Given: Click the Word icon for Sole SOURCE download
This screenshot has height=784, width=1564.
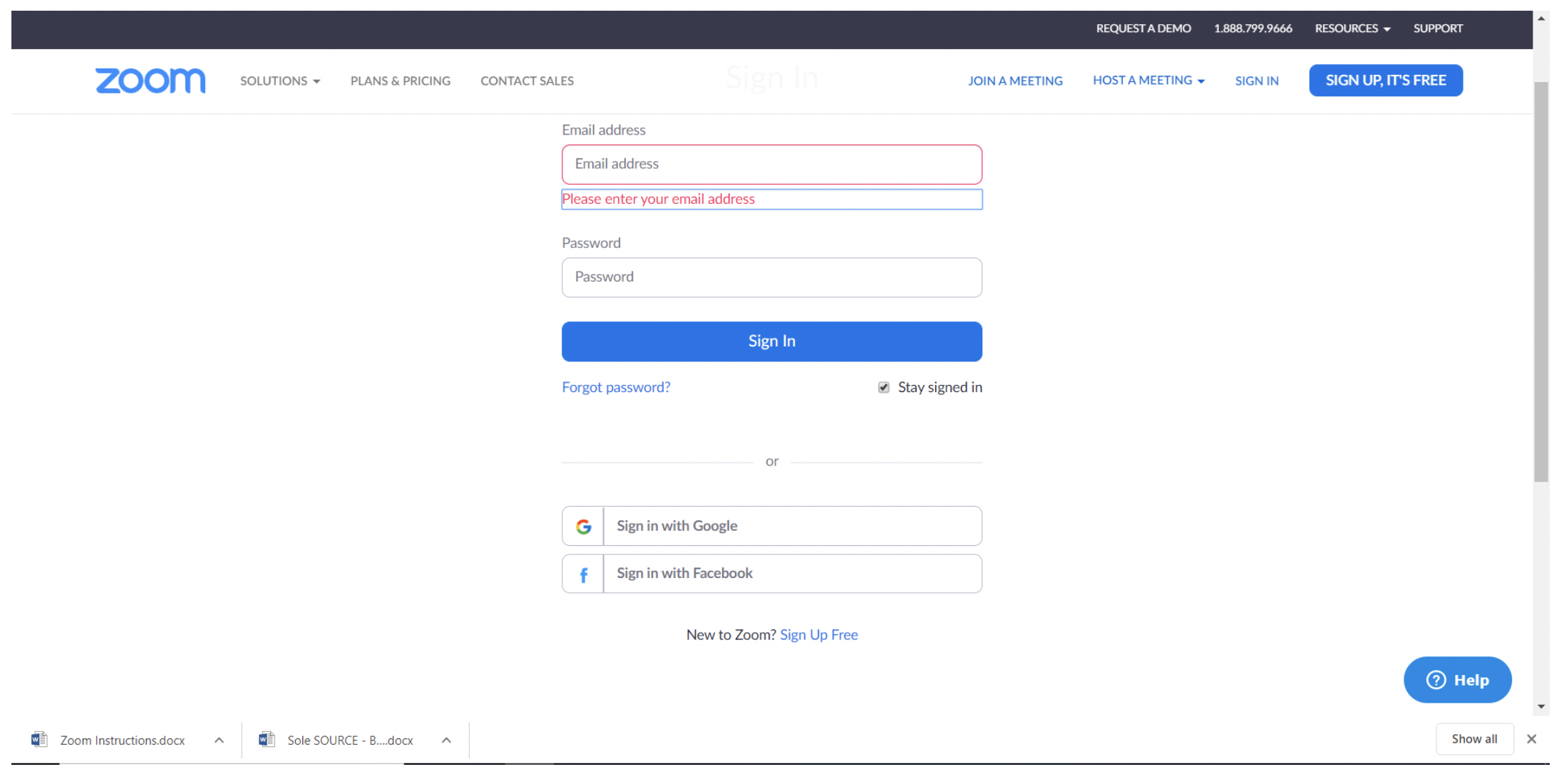Looking at the screenshot, I should pyautogui.click(x=267, y=739).
